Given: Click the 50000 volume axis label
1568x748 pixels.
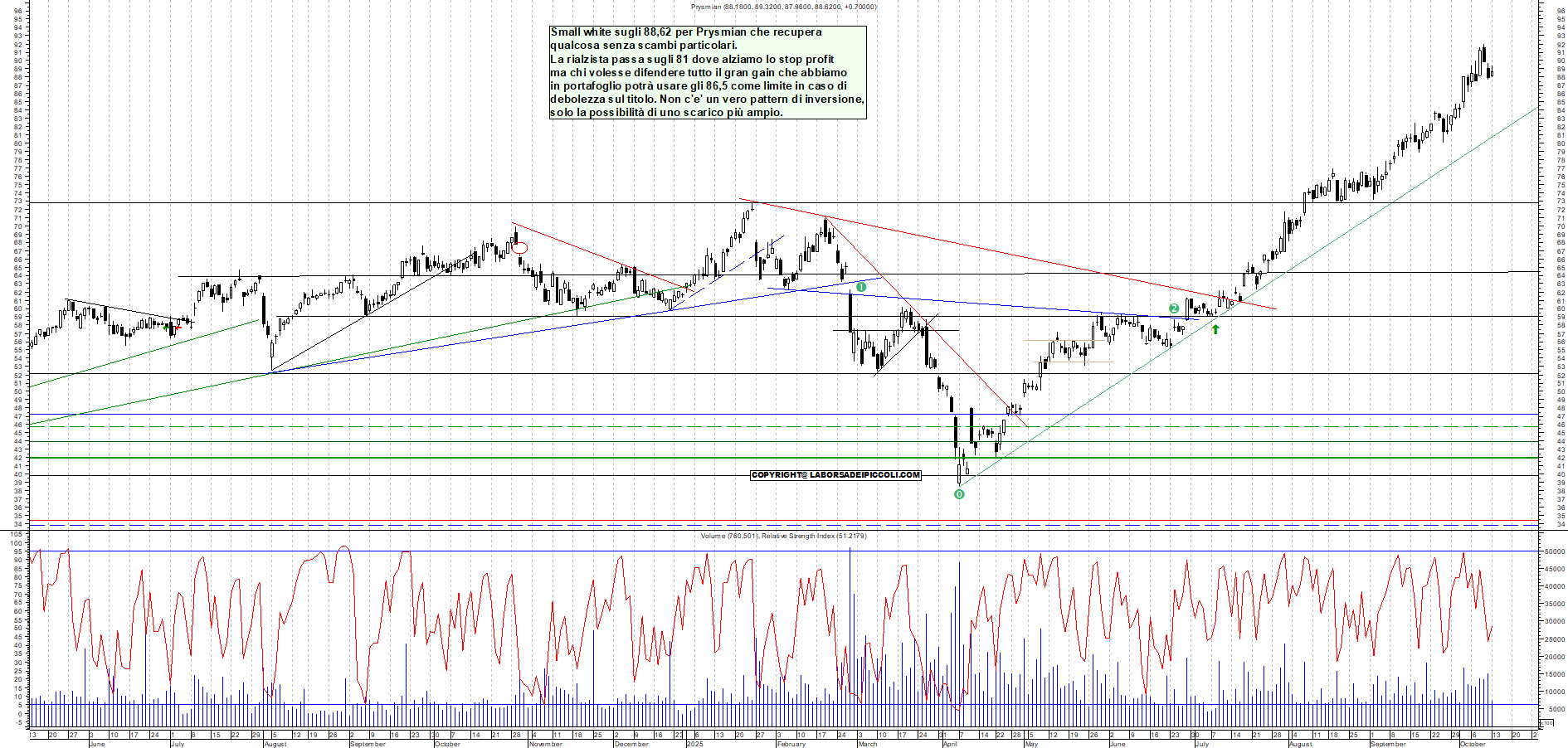Looking at the screenshot, I should tap(1553, 551).
